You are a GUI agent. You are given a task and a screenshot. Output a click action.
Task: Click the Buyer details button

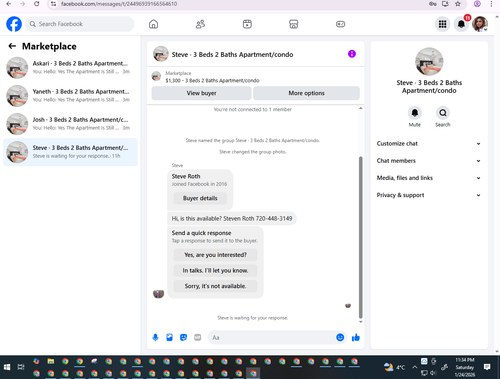point(200,198)
